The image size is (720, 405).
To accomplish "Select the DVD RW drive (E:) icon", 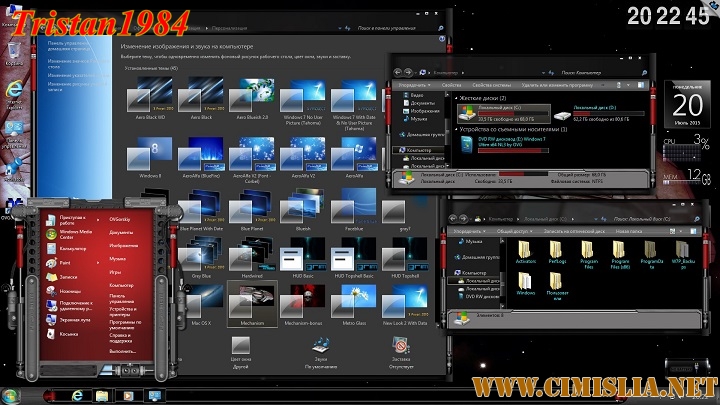I will coord(468,144).
